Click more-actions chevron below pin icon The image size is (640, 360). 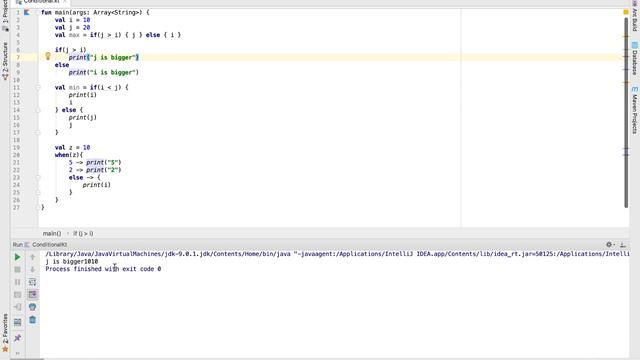tap(17, 353)
